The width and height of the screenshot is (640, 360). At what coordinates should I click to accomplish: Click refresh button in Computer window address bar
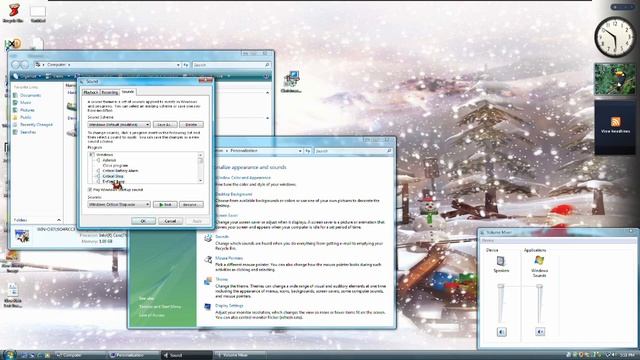pyautogui.click(x=186, y=65)
